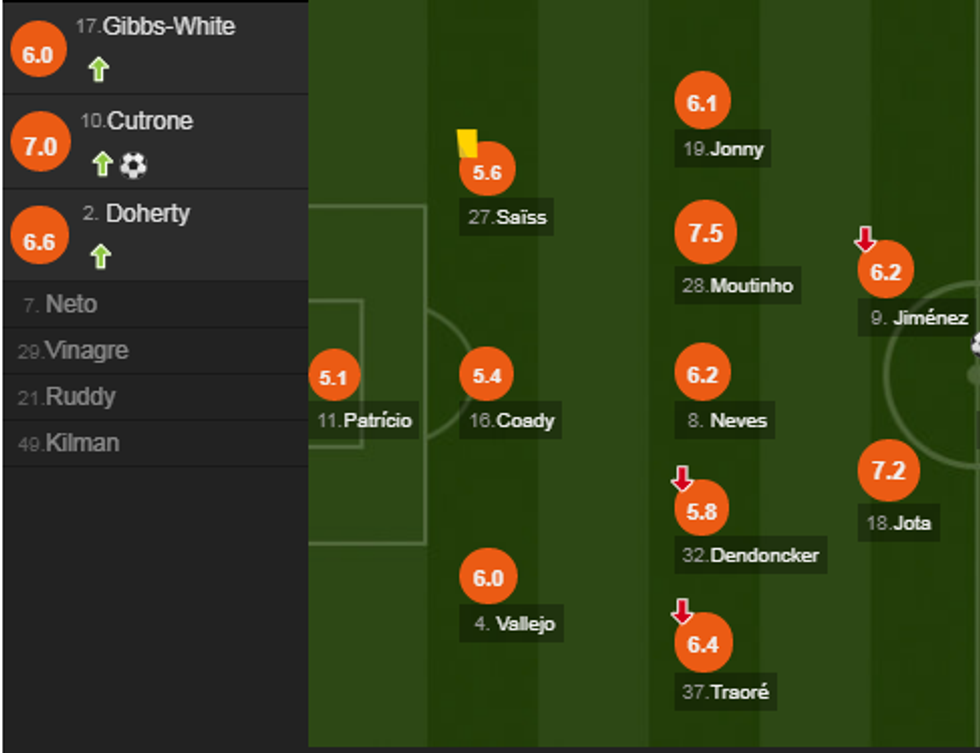980x753 pixels.
Task: Click Patrício's 5.1 rating circle
Action: (x=333, y=378)
